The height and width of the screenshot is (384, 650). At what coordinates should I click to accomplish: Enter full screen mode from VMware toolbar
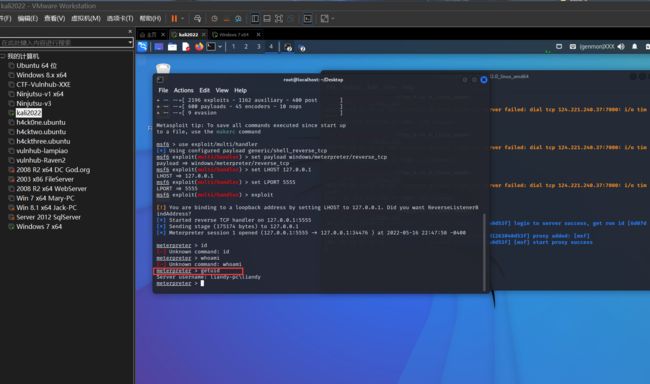point(279,19)
